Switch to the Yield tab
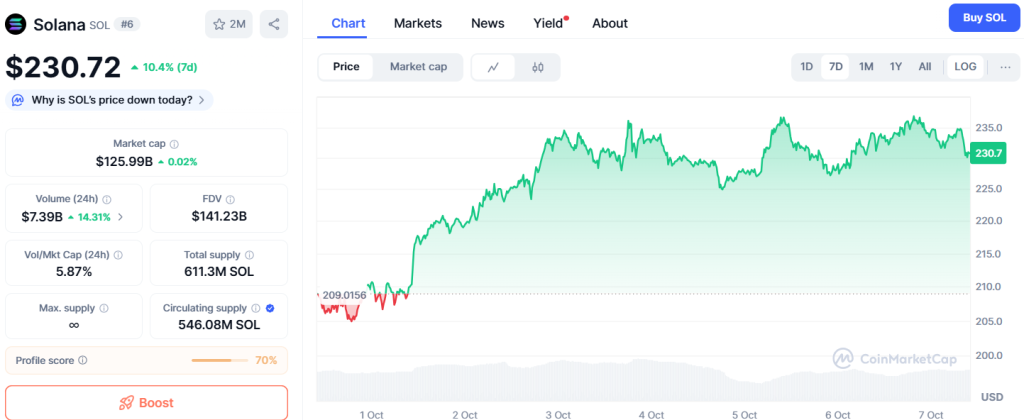The width and height of the screenshot is (1024, 420). coord(549,23)
